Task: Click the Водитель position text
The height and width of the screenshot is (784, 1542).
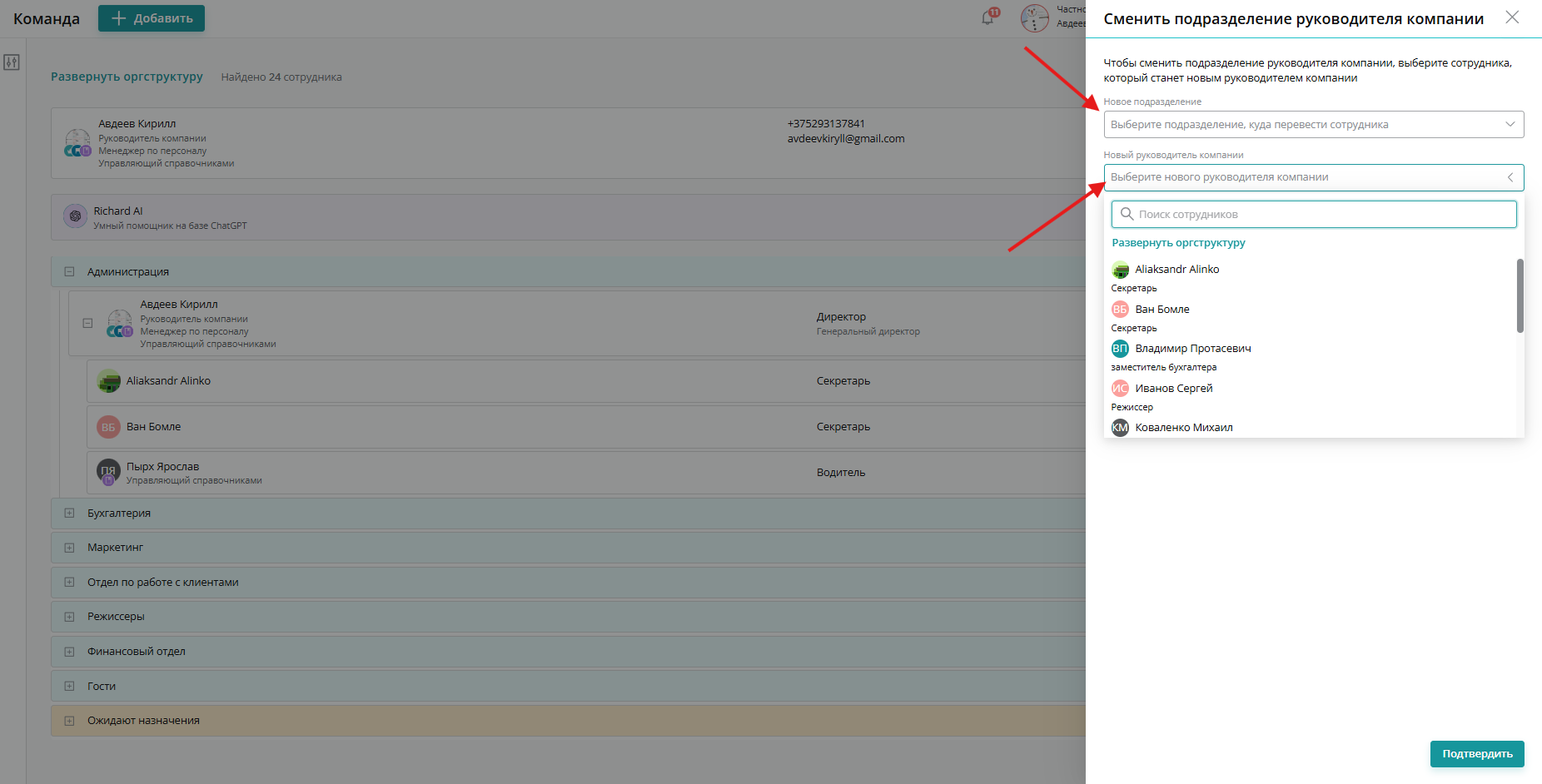Action: pyautogui.click(x=841, y=473)
